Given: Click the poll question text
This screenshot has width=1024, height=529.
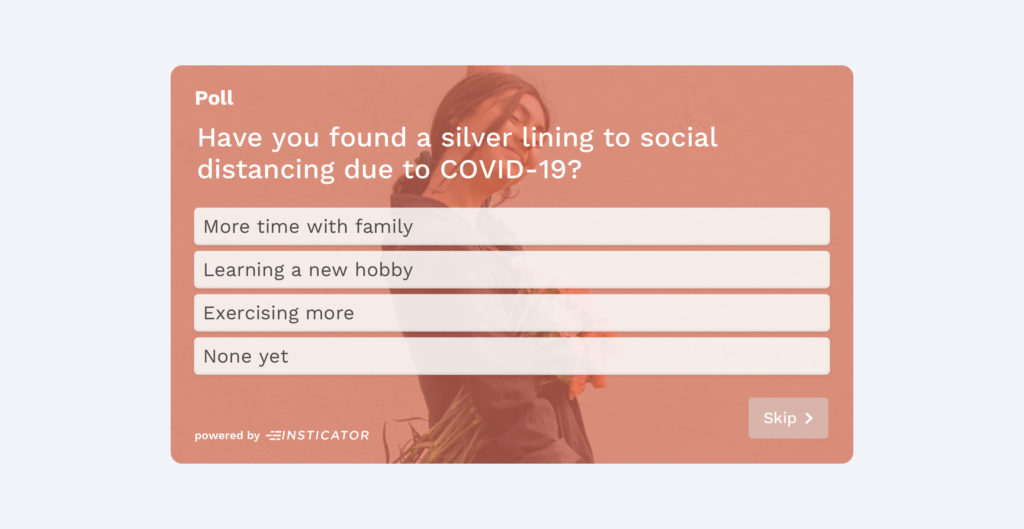Looking at the screenshot, I should click(457, 153).
